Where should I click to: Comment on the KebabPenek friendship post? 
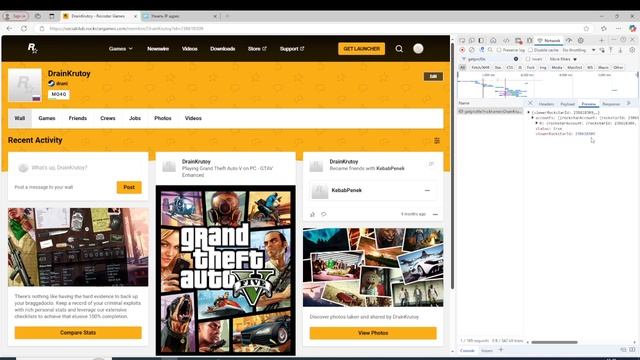click(324, 214)
